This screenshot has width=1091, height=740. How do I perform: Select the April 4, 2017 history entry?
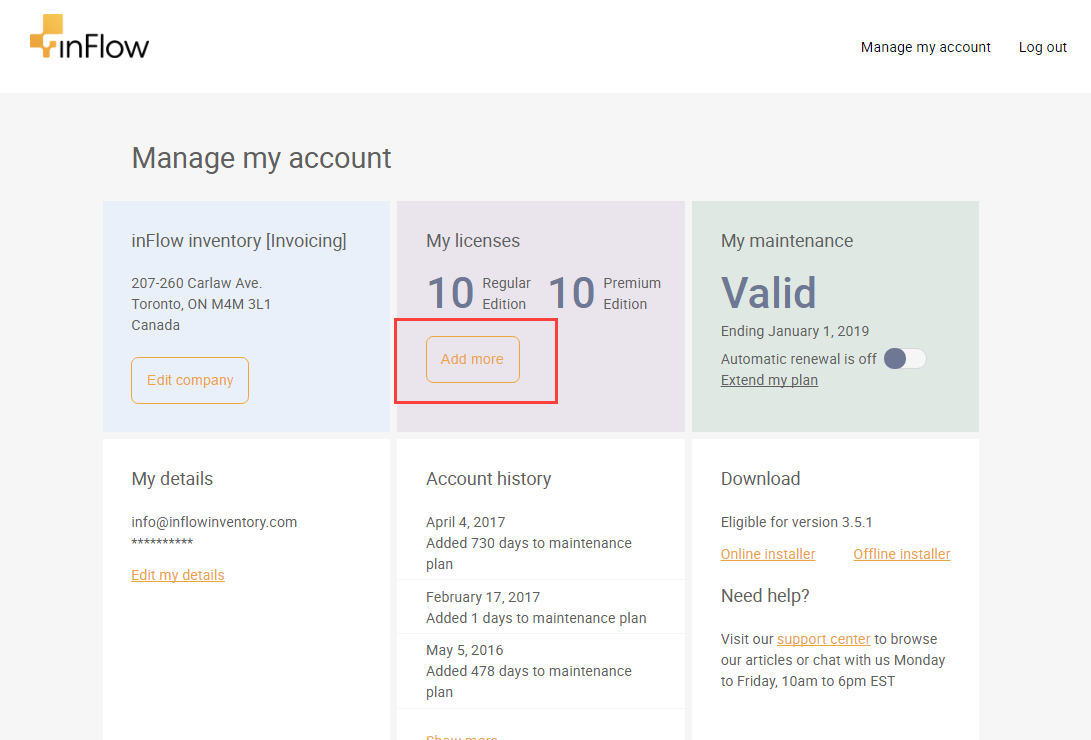point(529,543)
